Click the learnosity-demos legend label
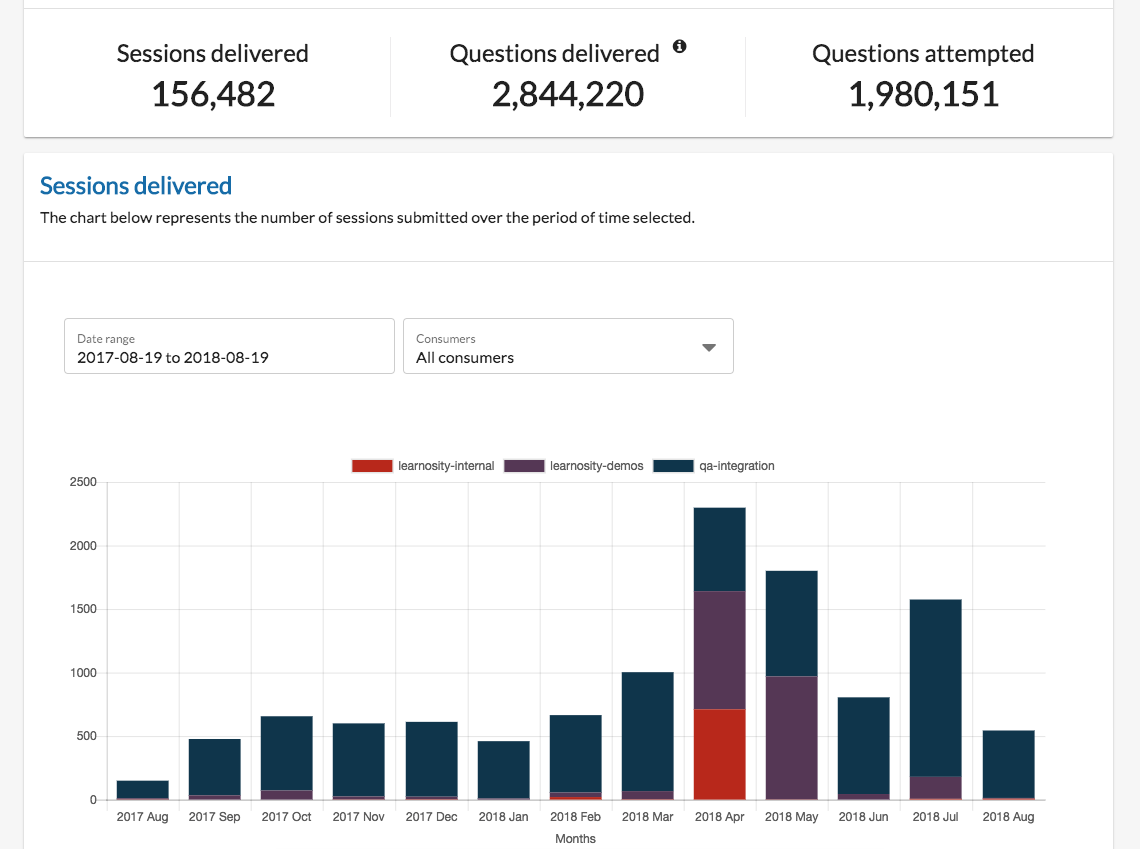The image size is (1140, 849). coord(596,466)
